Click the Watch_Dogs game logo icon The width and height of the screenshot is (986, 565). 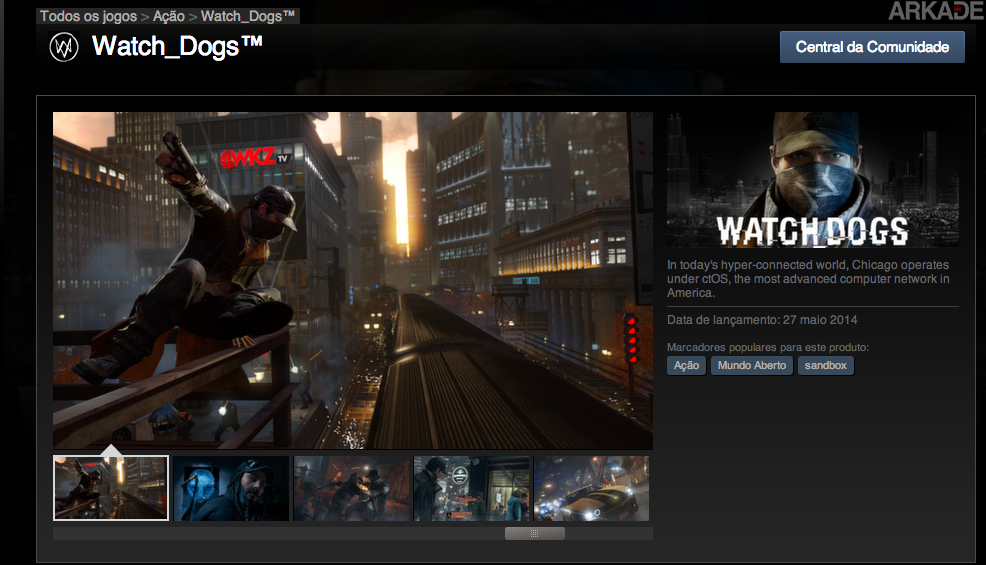tap(64, 47)
